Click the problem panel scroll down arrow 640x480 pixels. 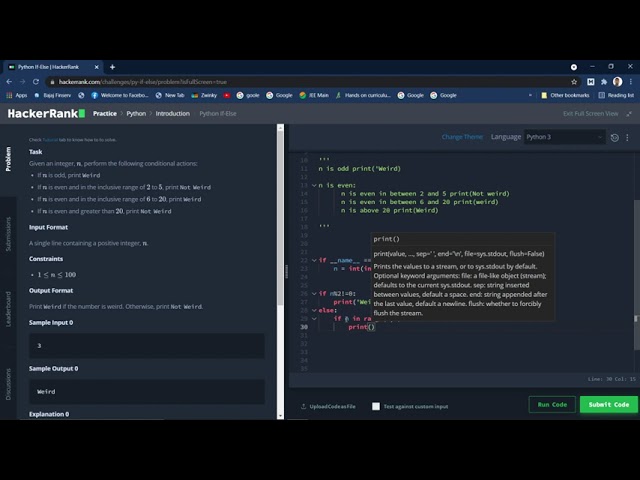(x=280, y=416)
